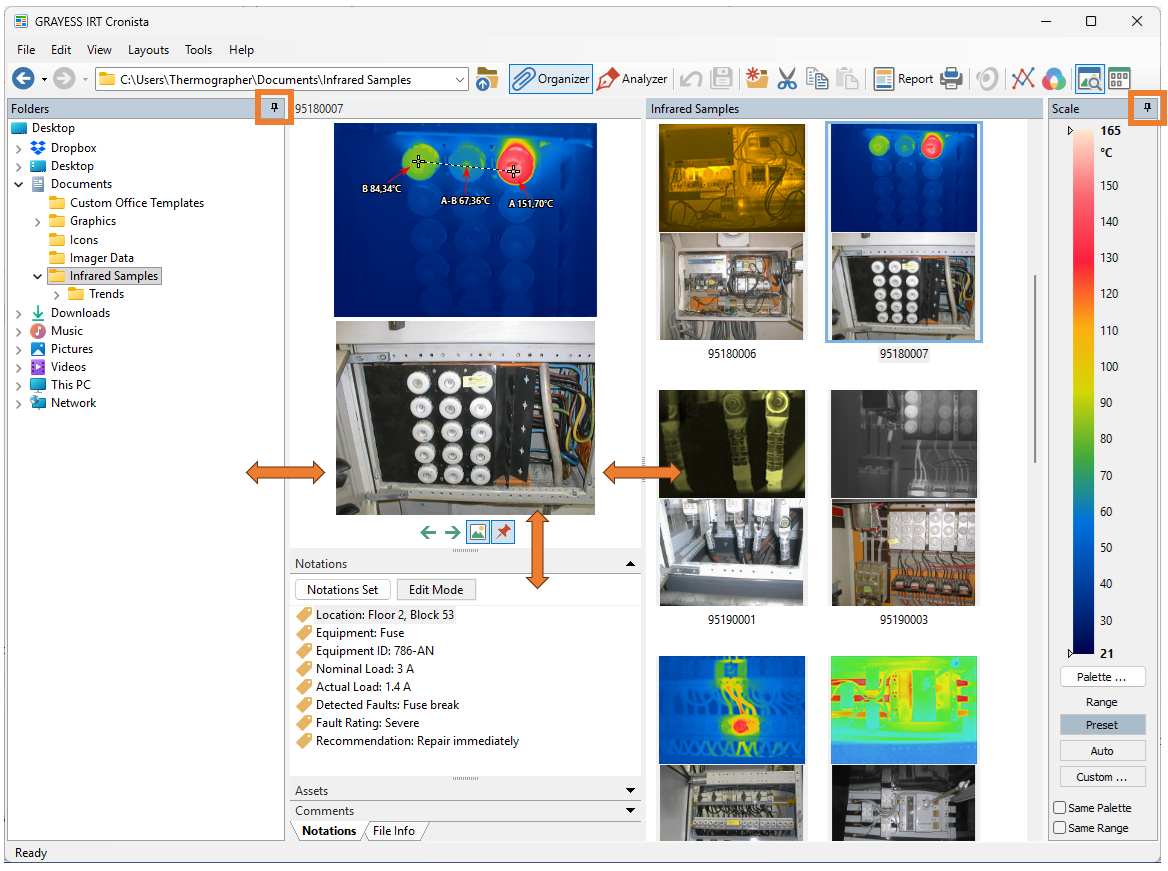The height and width of the screenshot is (871, 1168).
Task: Expand the This PC node
Action: tap(19, 385)
